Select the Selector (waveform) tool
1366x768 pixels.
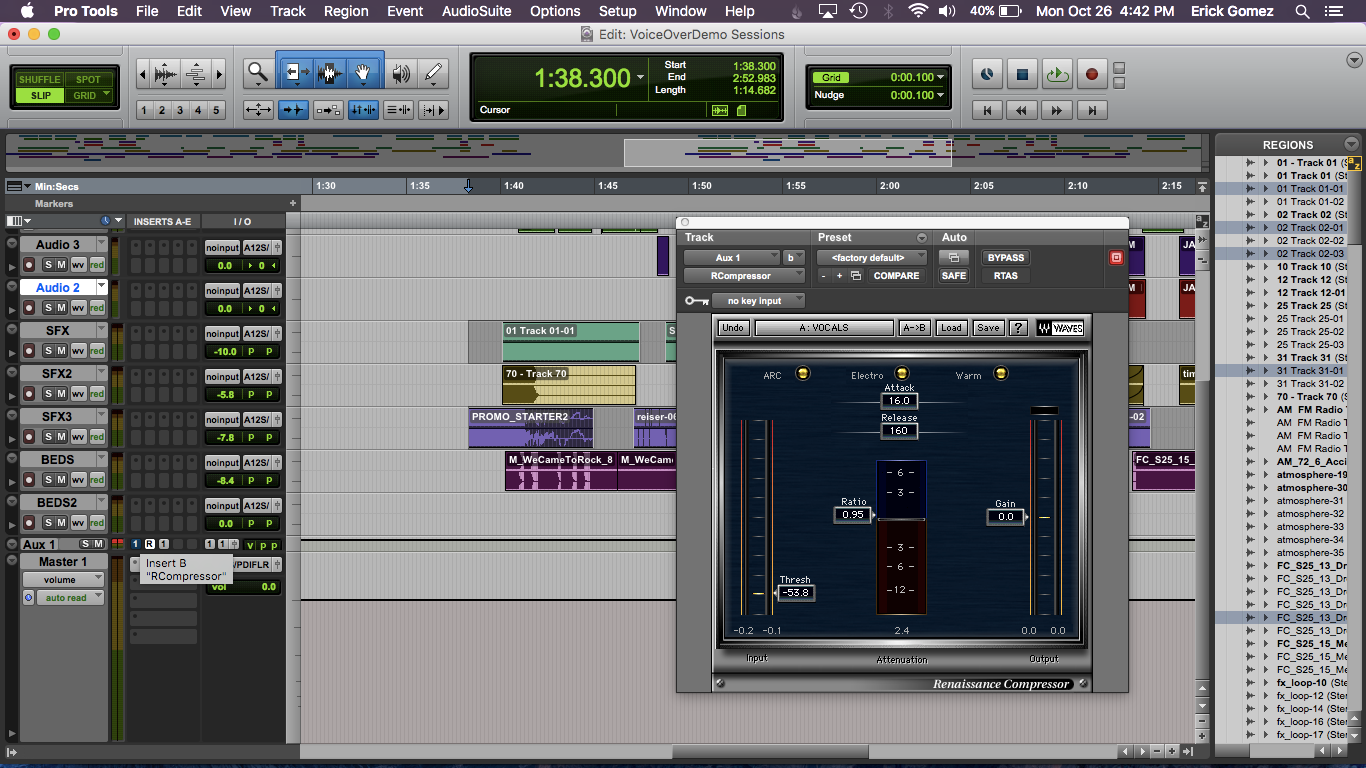click(330, 73)
